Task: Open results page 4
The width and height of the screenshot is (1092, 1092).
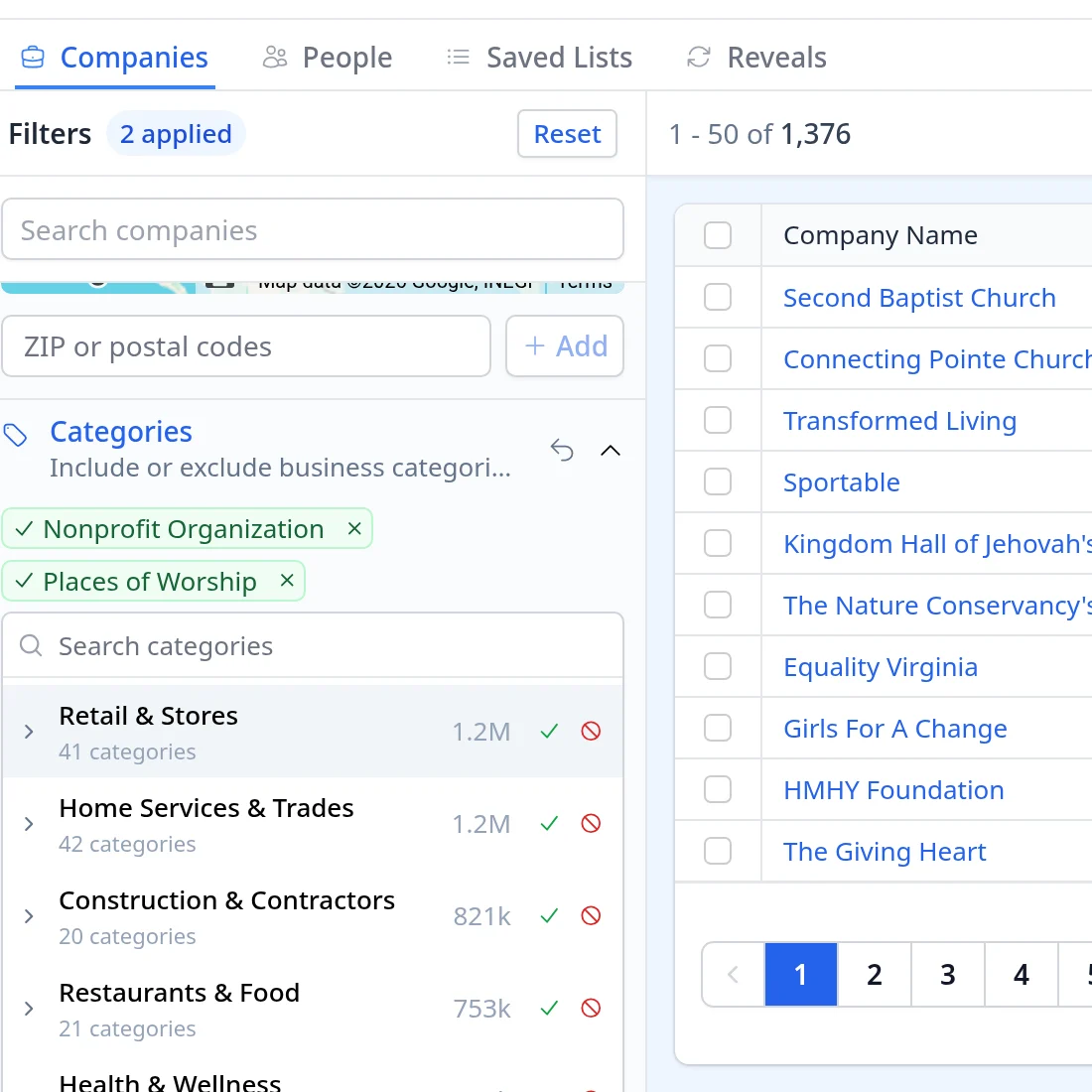Action: (1021, 974)
